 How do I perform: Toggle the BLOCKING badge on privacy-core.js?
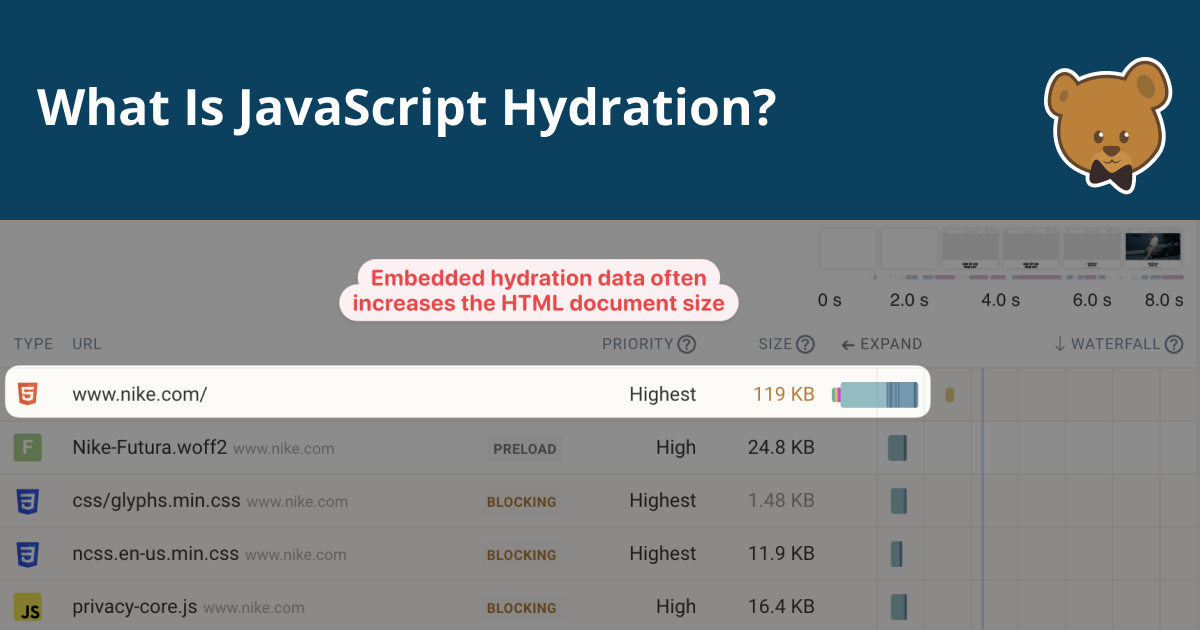[521, 608]
